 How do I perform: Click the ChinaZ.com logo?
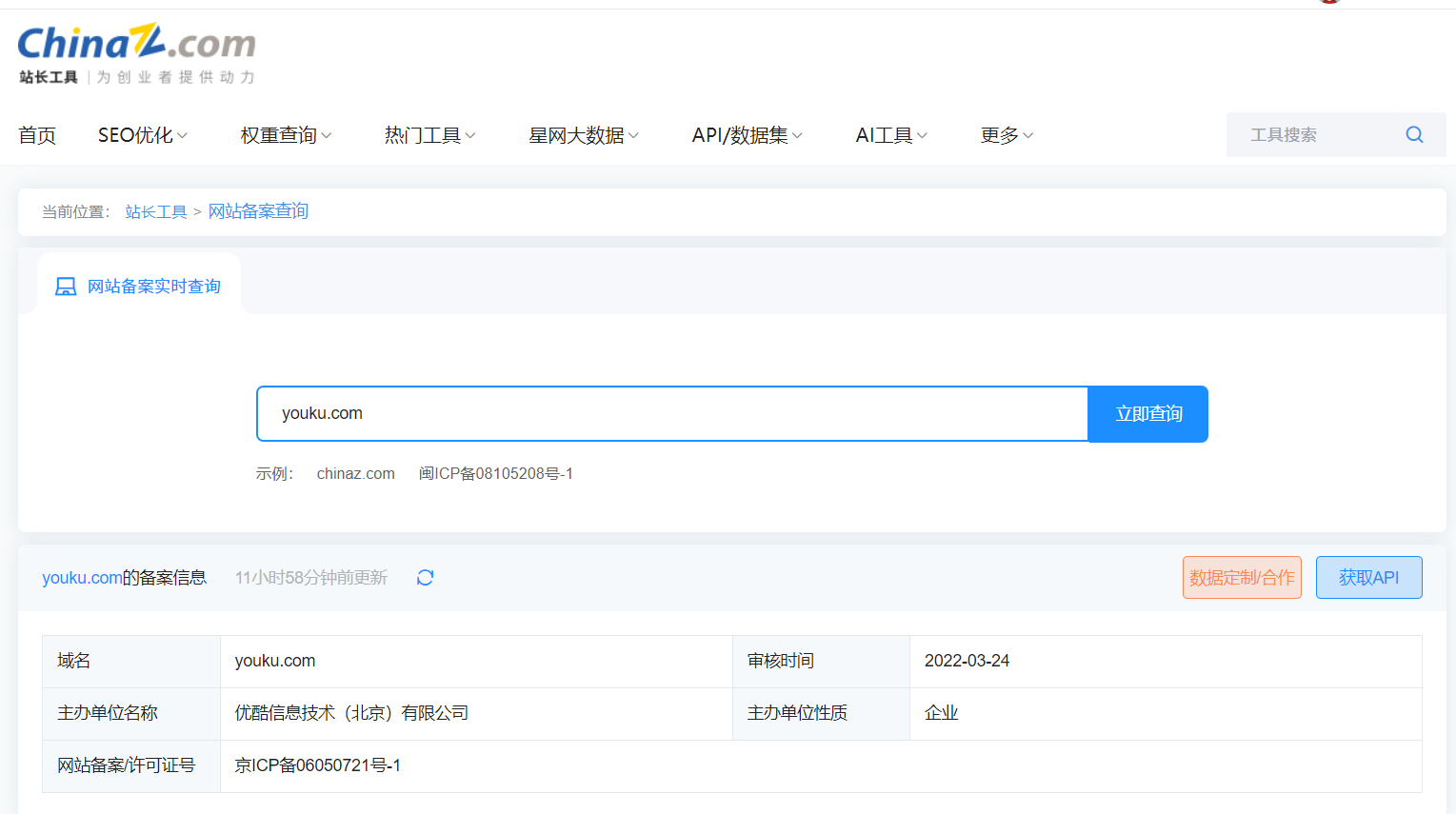136,43
